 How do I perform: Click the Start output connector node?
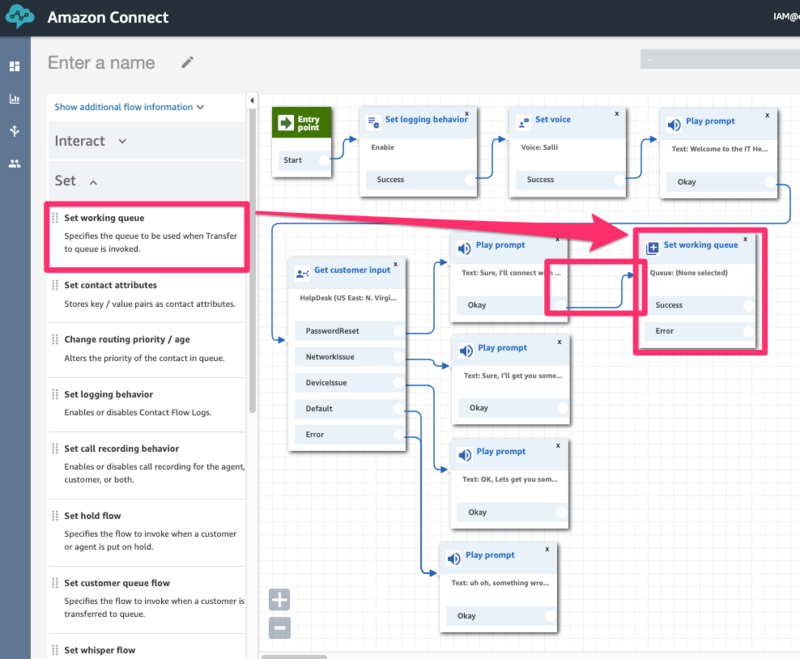pos(324,160)
